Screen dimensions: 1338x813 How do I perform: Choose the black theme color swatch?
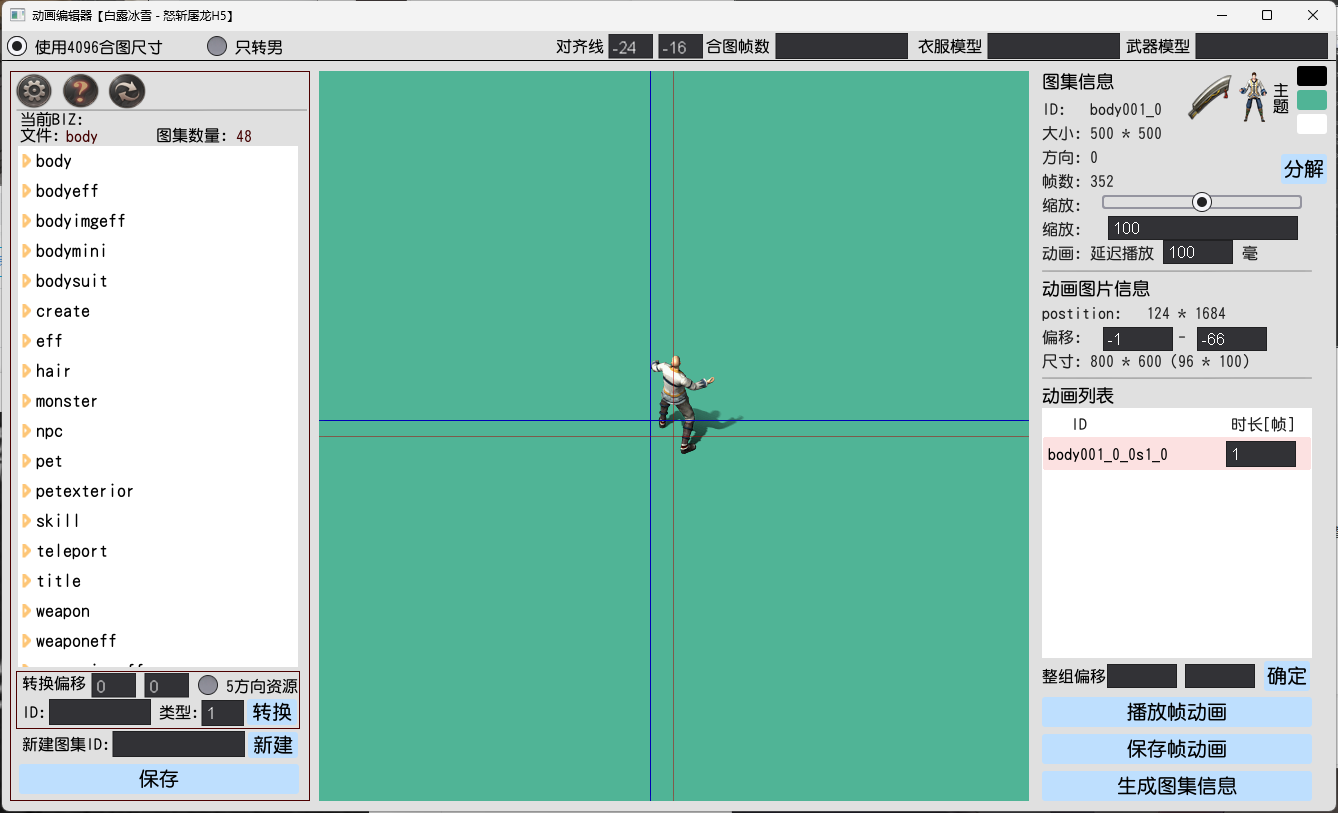pos(1312,76)
